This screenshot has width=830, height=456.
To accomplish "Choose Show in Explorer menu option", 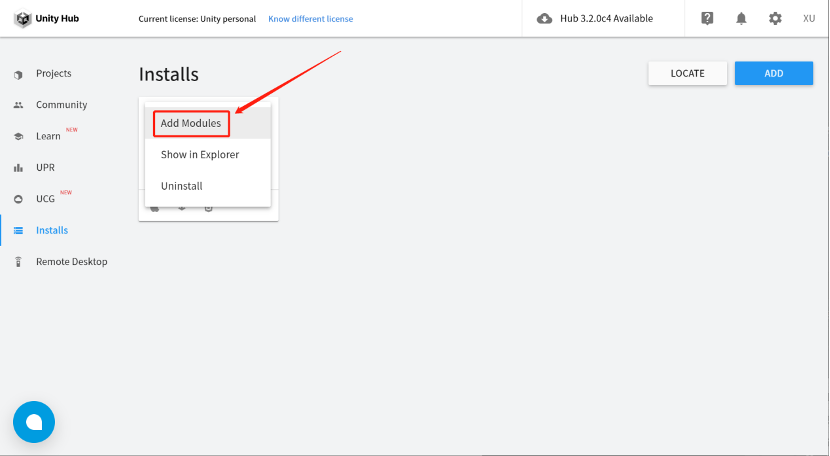I will pyautogui.click(x=200, y=155).
